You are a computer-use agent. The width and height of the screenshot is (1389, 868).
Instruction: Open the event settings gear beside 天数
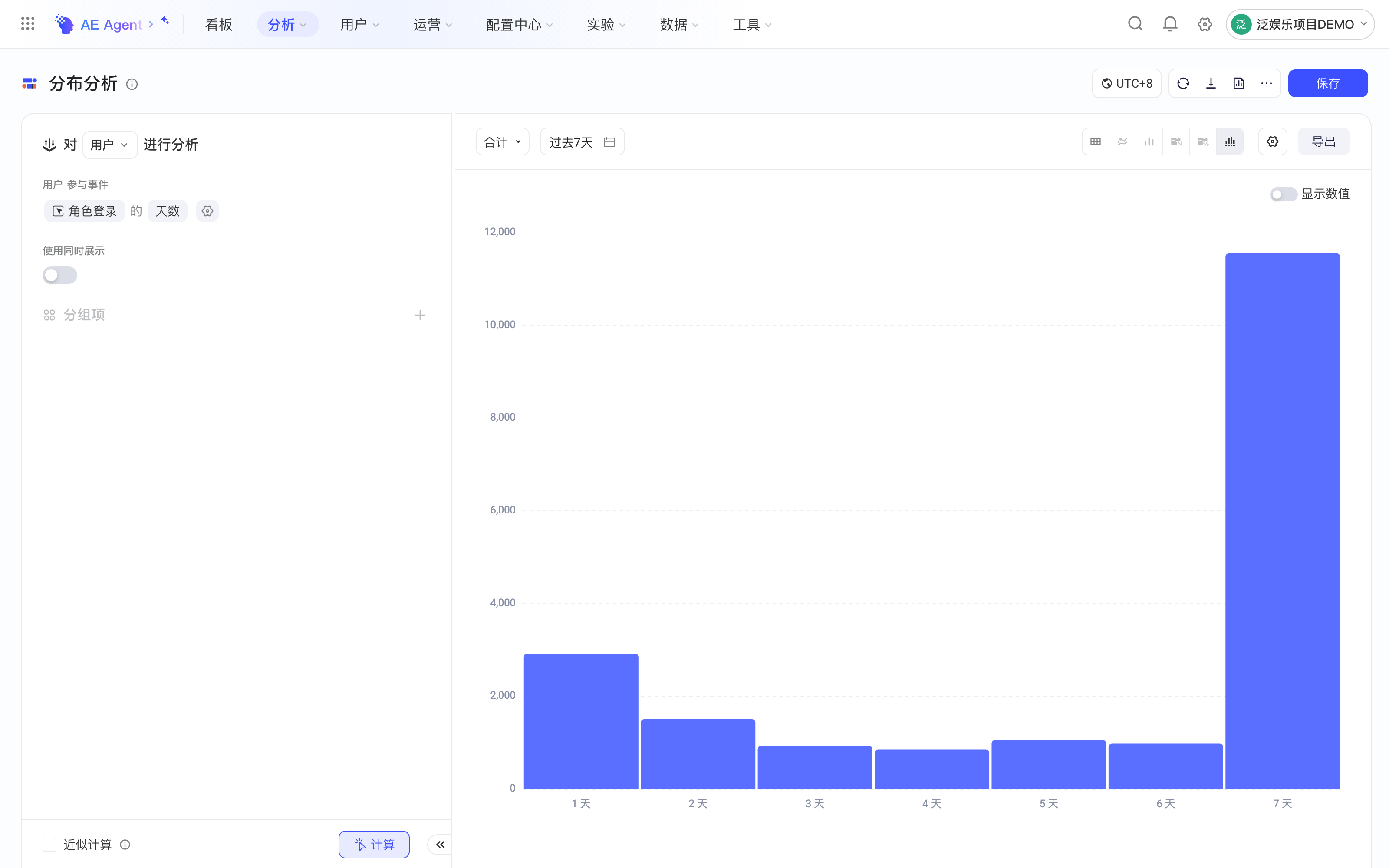207,211
